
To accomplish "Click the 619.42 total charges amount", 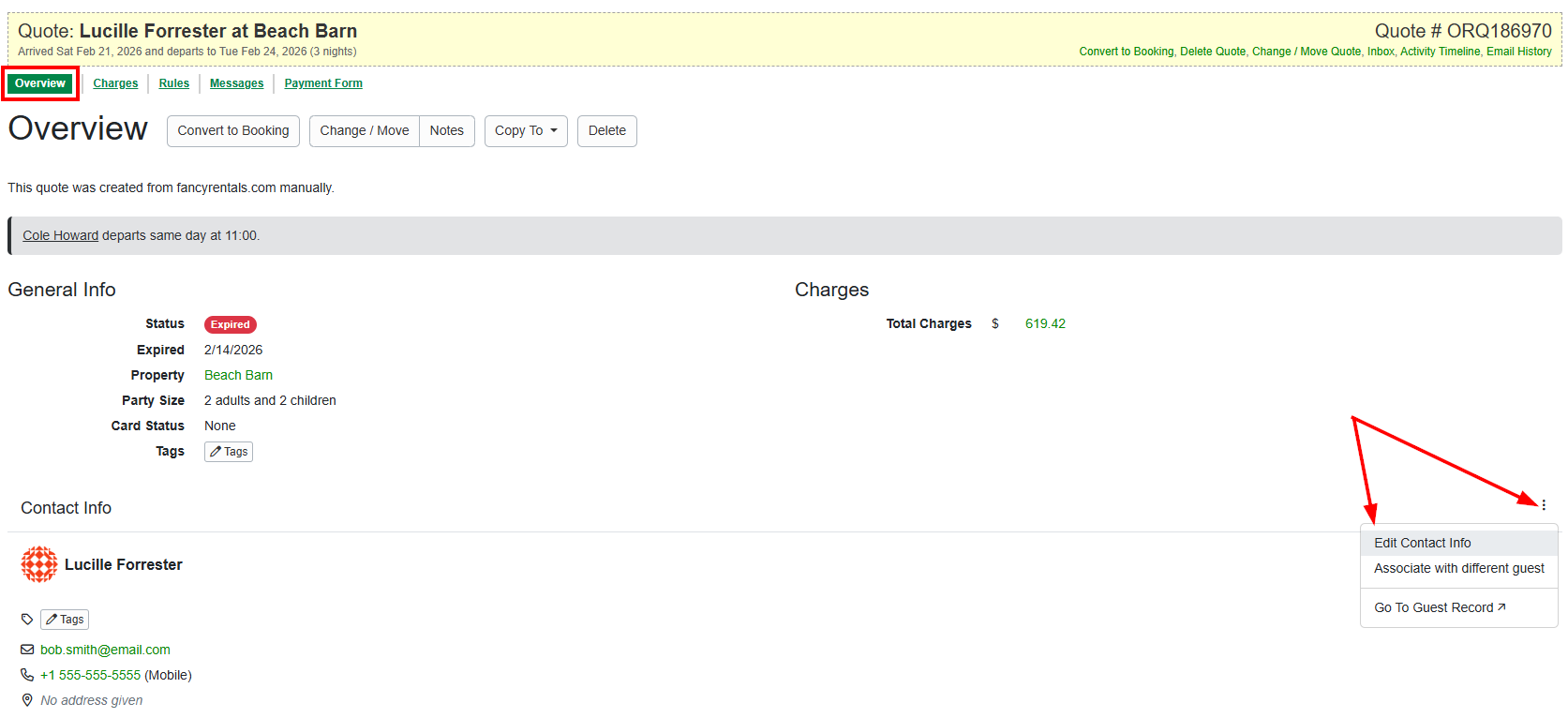I will point(1045,323).
